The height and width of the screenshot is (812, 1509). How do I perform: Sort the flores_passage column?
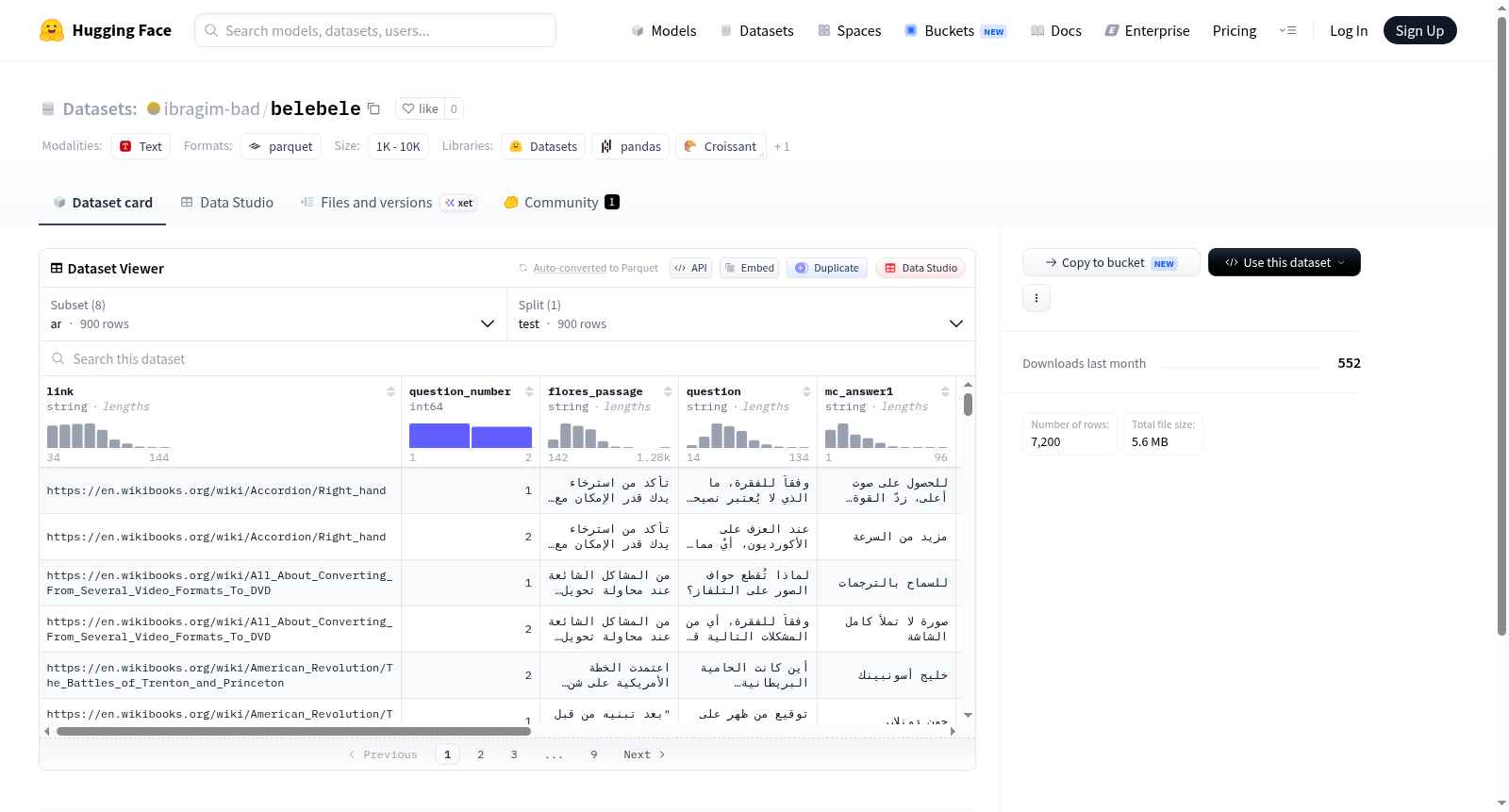click(x=668, y=391)
